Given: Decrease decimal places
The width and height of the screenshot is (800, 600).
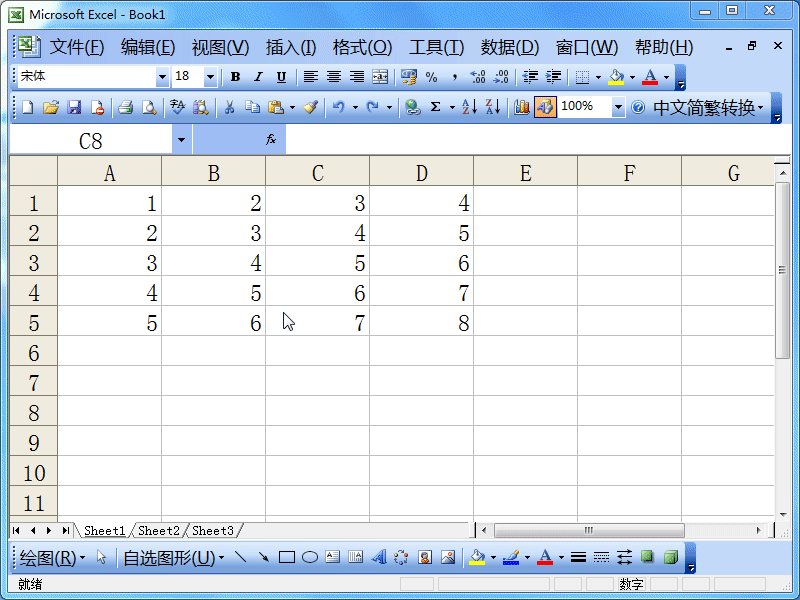Looking at the screenshot, I should tap(501, 77).
